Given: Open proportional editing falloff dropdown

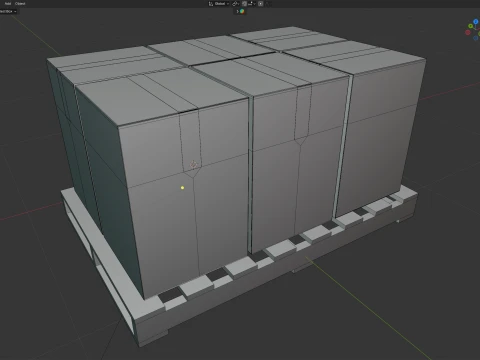Looking at the screenshot, I should click(268, 4).
